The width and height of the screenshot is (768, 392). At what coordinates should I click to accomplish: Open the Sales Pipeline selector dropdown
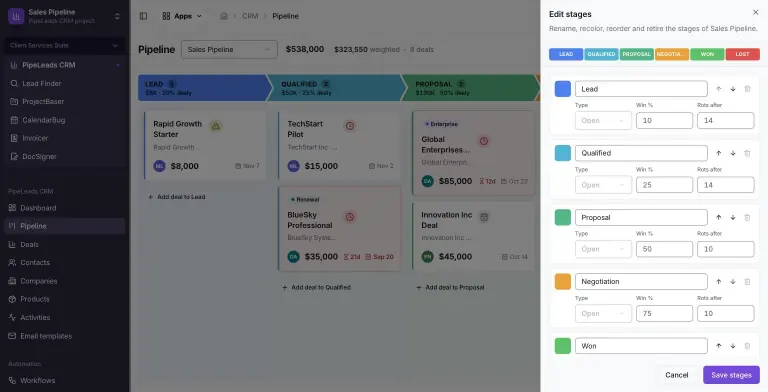[229, 49]
